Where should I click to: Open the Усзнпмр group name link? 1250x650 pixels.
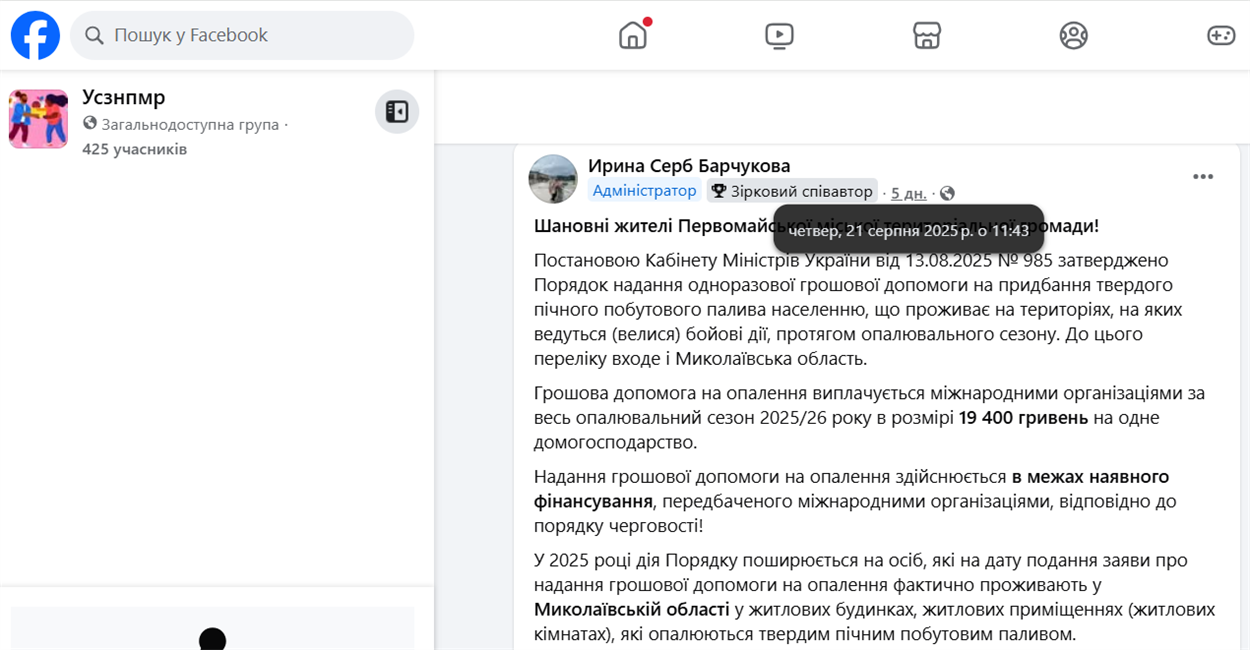coord(124,97)
